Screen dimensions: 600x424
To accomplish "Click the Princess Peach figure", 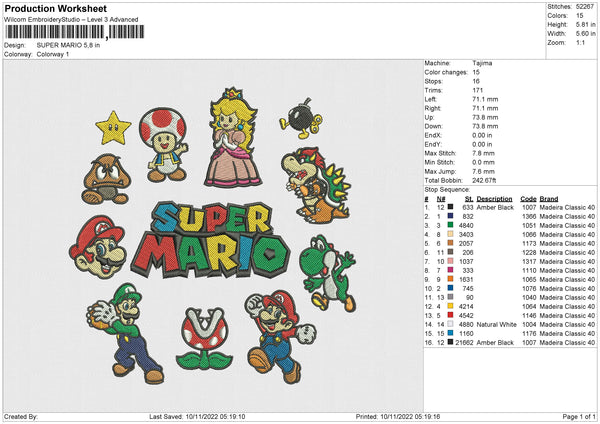I will tap(233, 138).
